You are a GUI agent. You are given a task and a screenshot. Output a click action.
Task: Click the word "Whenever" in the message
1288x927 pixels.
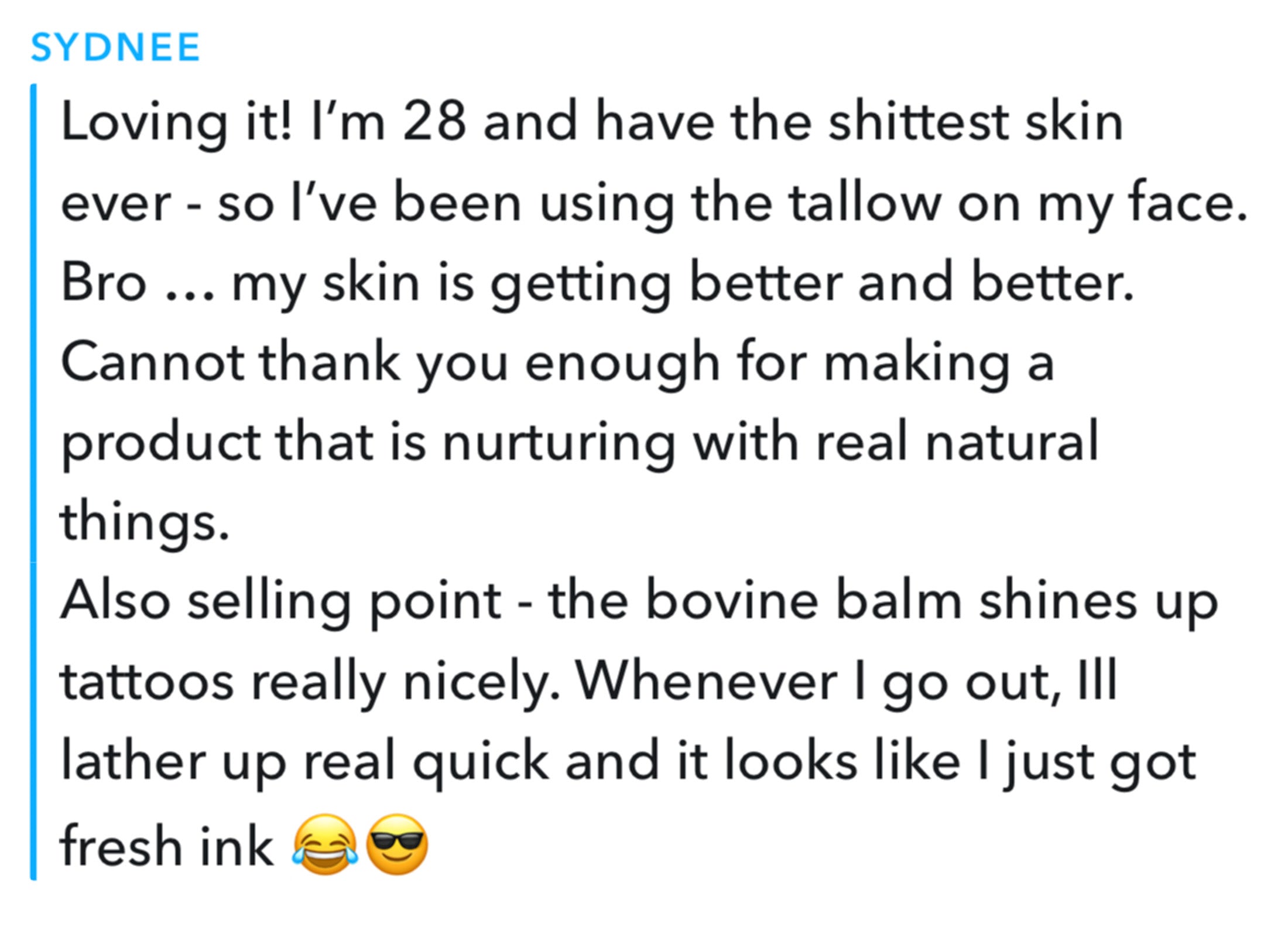point(706,682)
